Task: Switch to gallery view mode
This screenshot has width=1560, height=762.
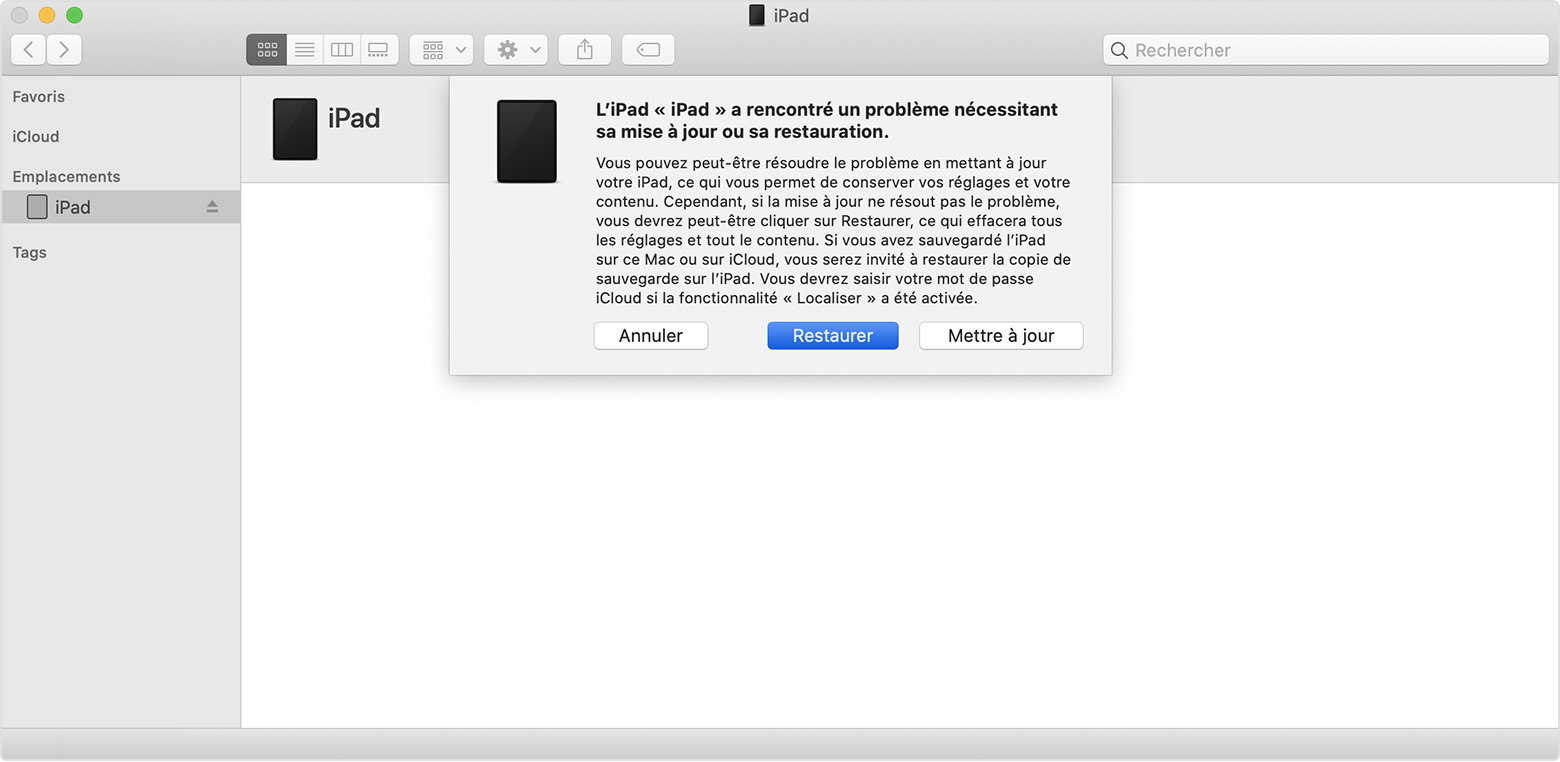Action: click(x=379, y=50)
